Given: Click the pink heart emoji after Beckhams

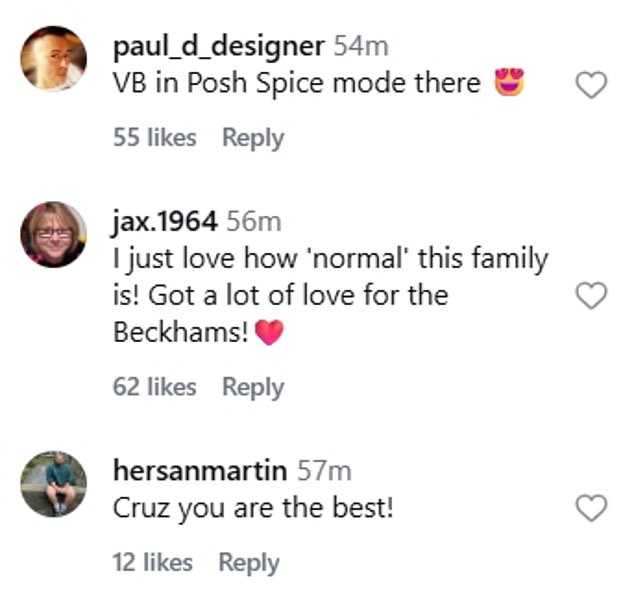Looking at the screenshot, I should 270,334.
